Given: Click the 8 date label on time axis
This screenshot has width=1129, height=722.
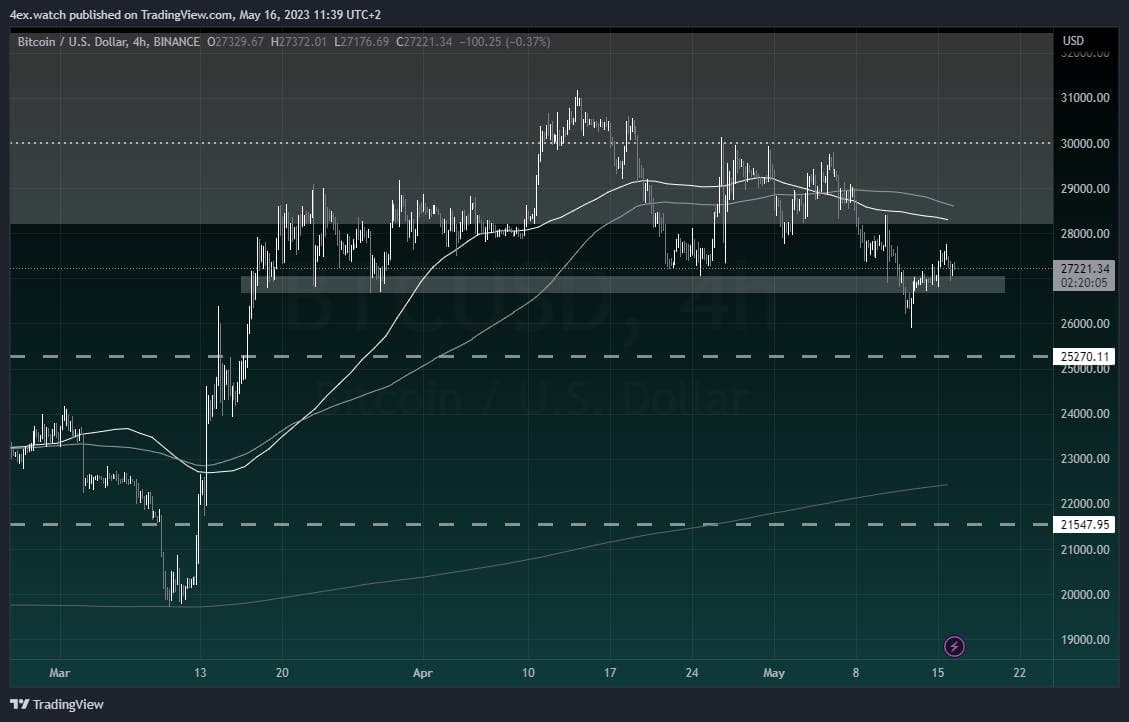Looking at the screenshot, I should pyautogui.click(x=856, y=673).
